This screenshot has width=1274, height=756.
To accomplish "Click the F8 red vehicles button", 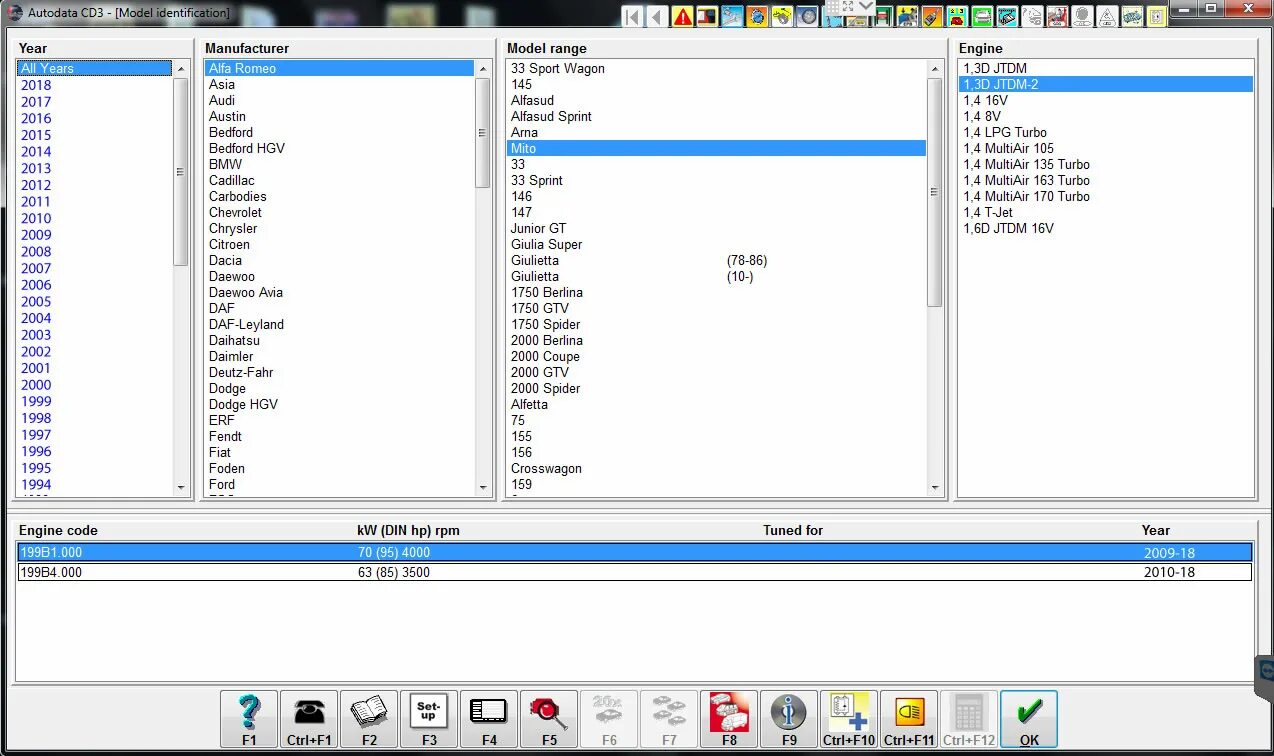I will 729,719.
